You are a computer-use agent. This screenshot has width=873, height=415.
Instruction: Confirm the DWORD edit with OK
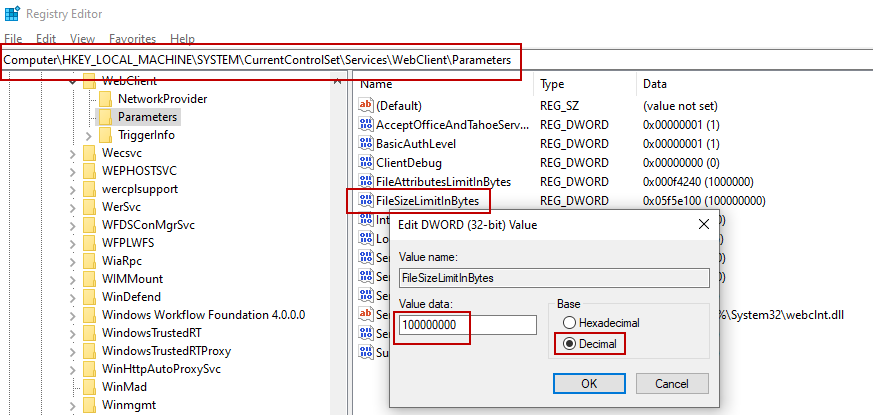[589, 383]
